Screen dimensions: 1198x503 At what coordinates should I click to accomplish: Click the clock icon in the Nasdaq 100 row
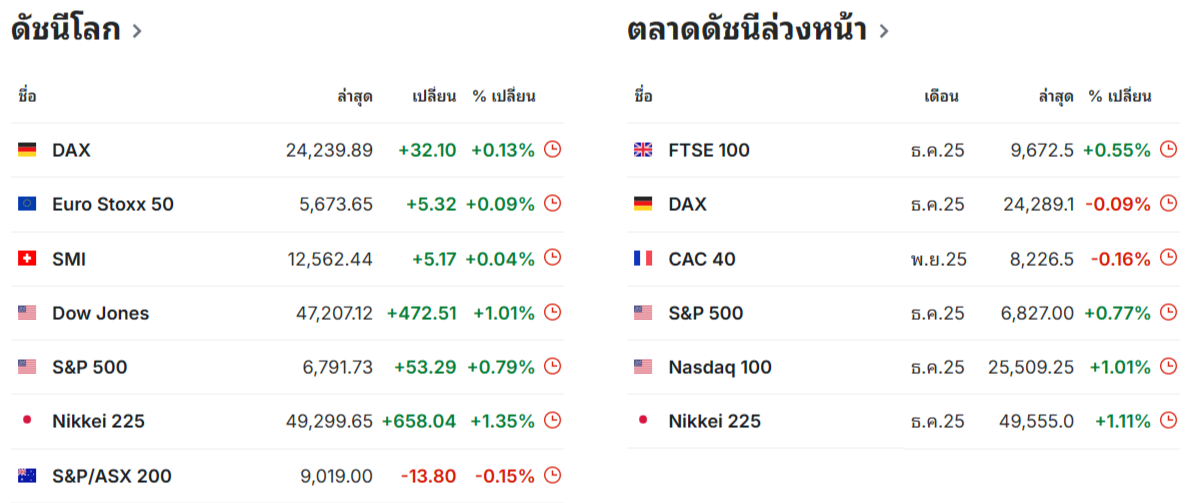tap(1168, 367)
